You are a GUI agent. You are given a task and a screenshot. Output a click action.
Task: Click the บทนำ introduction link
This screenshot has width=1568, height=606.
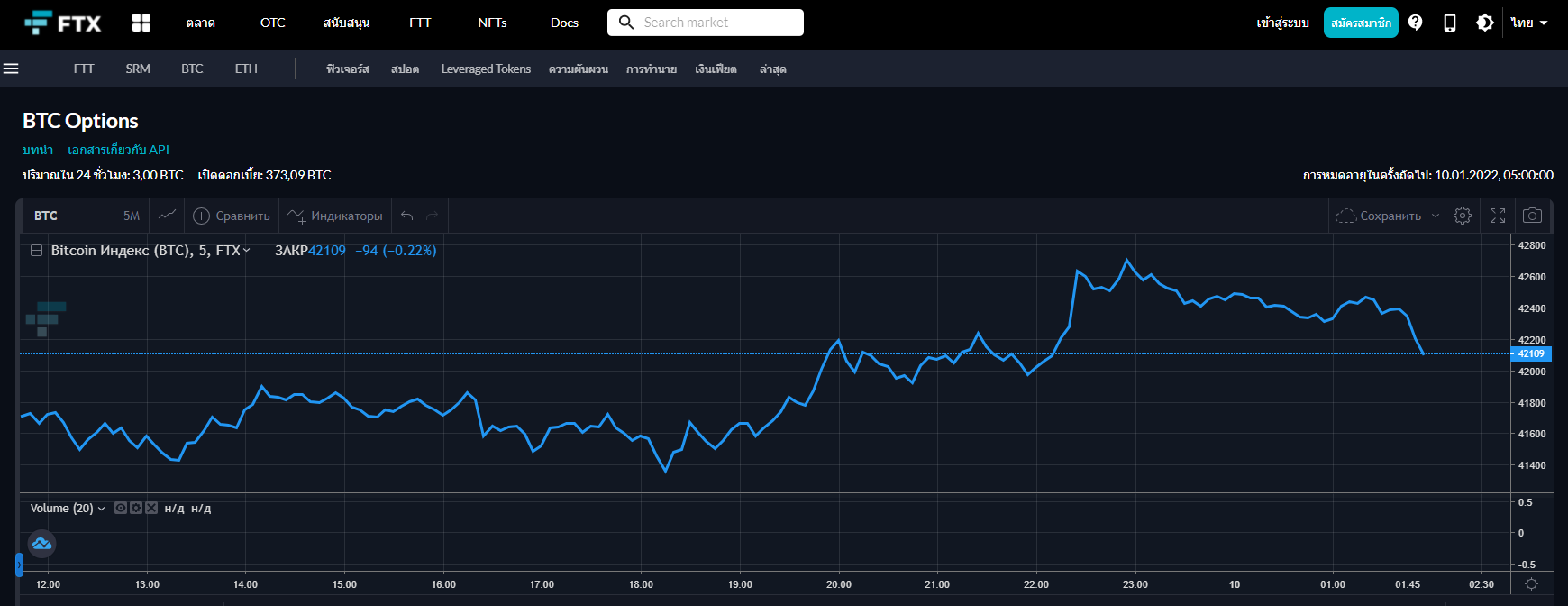click(x=38, y=150)
